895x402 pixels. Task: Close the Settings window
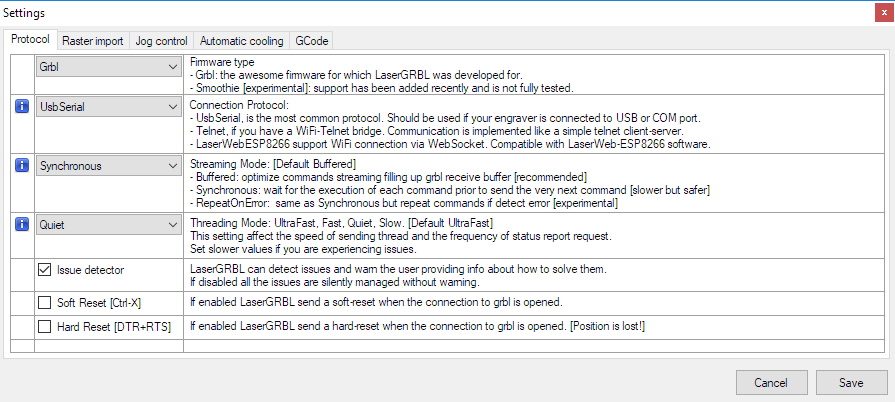coord(884,13)
